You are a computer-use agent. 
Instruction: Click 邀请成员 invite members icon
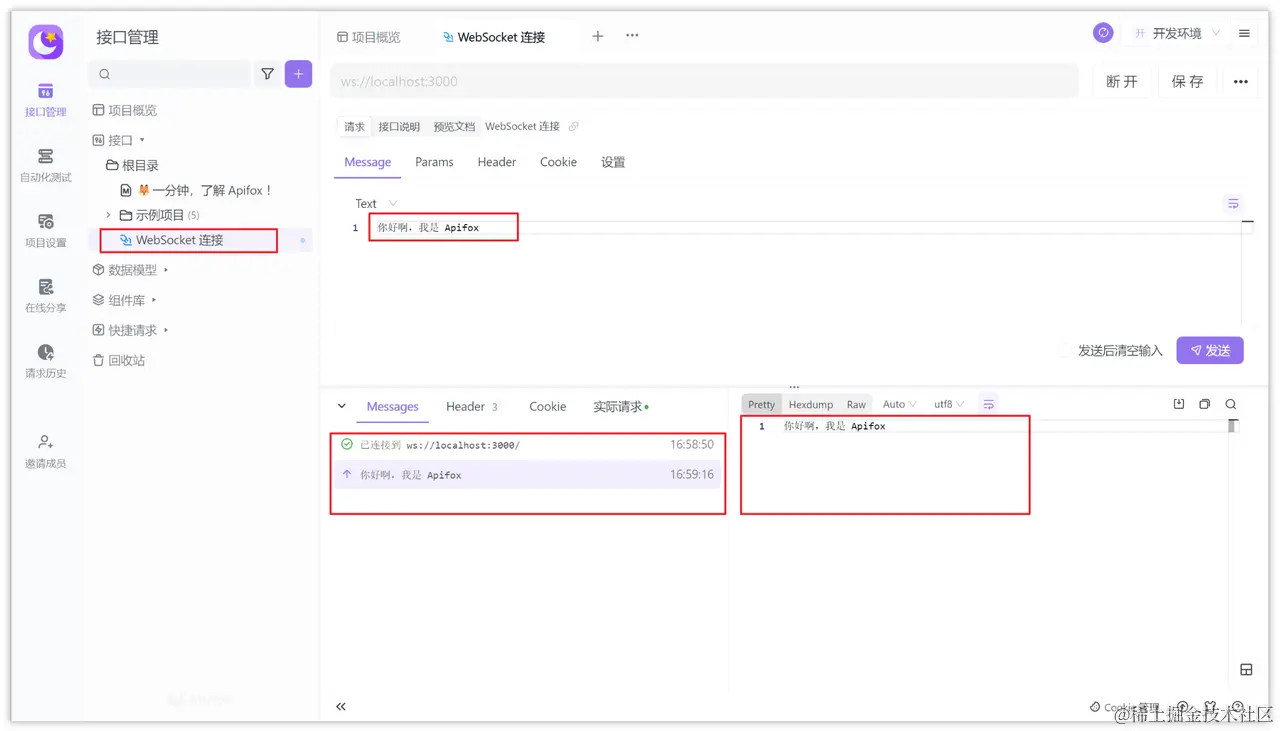(45, 452)
